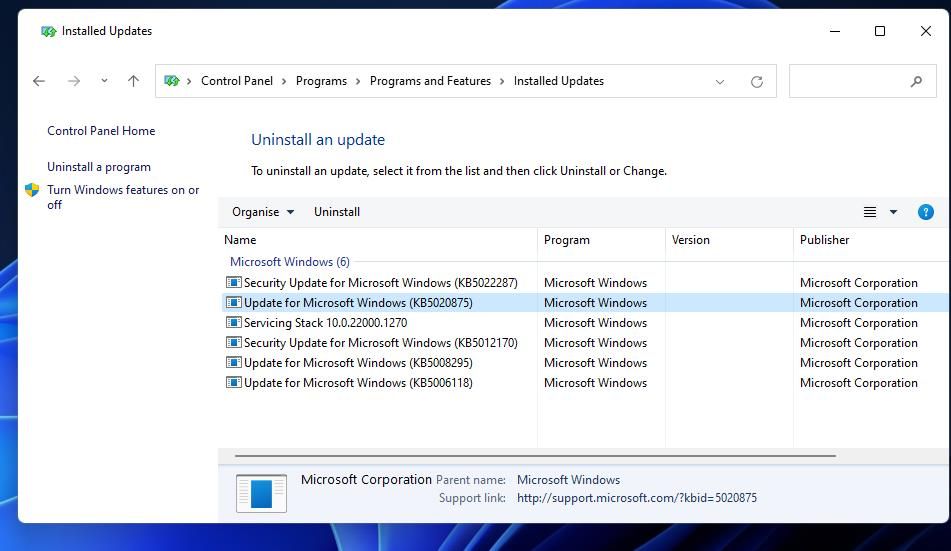Expand the address bar history dropdown

pyautogui.click(x=719, y=82)
